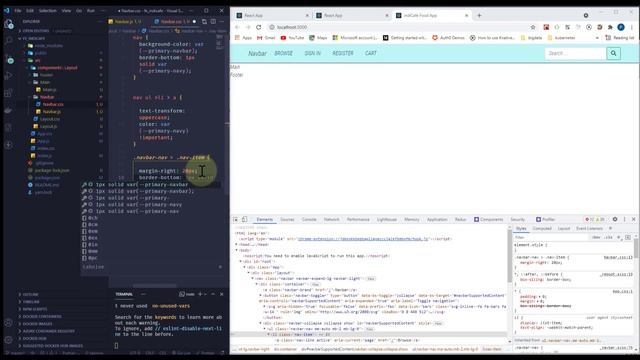This screenshot has width=640, height=360.
Task: Click the new style rule plus icon
Action: (619, 237)
